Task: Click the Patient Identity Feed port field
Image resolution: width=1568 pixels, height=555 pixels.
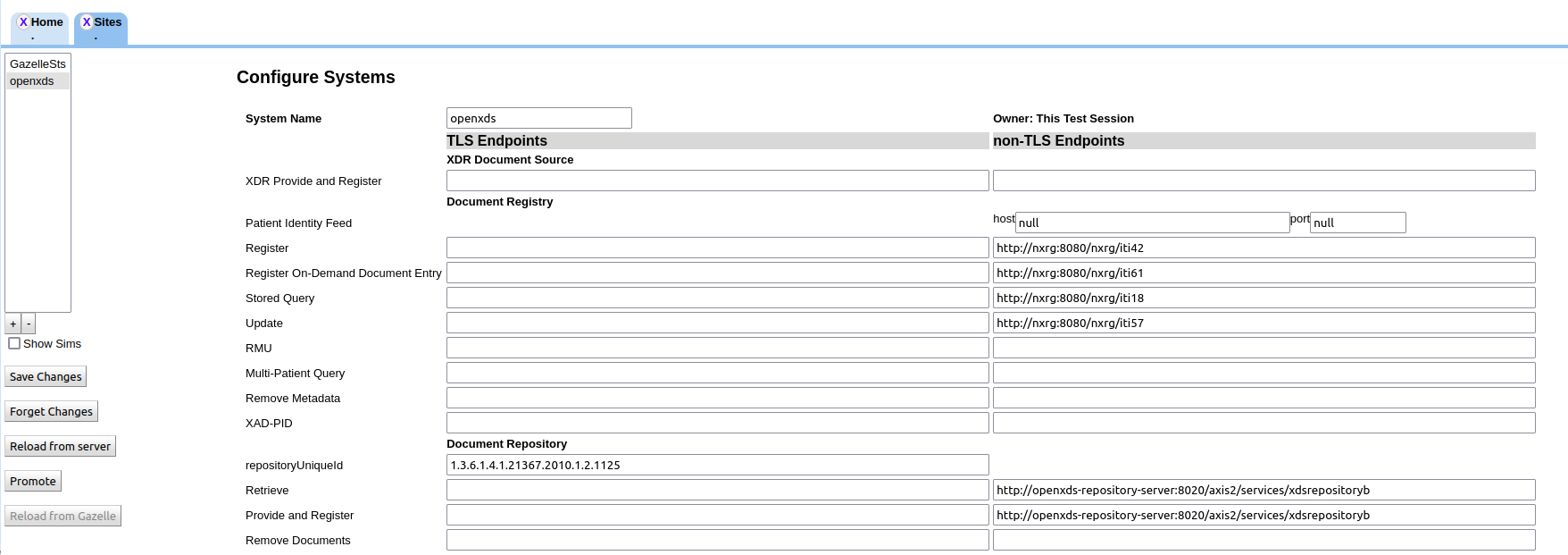Action: (x=1357, y=223)
